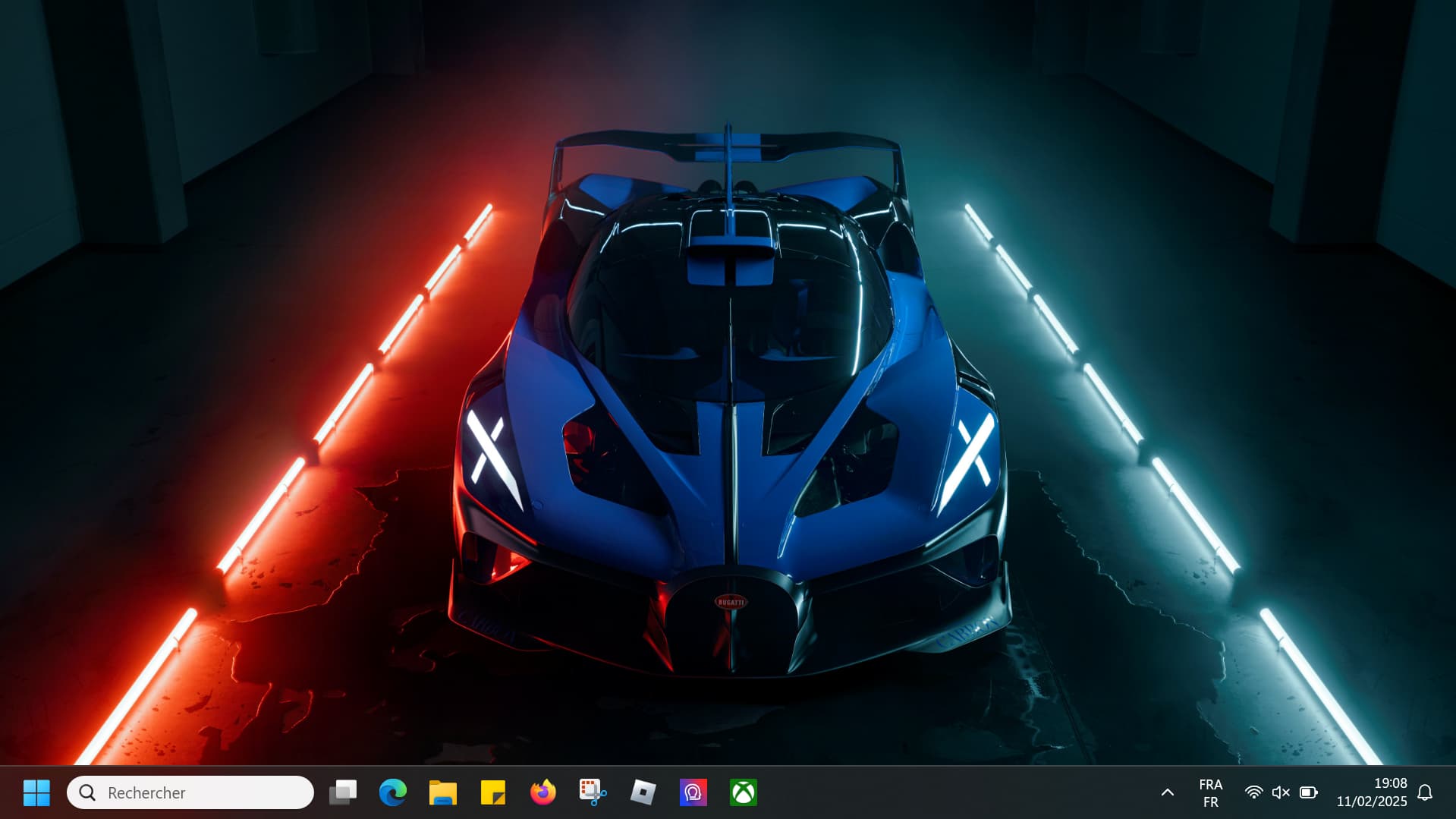Open the FRA FR language switcher
This screenshot has height=819, width=1456.
[x=1210, y=792]
